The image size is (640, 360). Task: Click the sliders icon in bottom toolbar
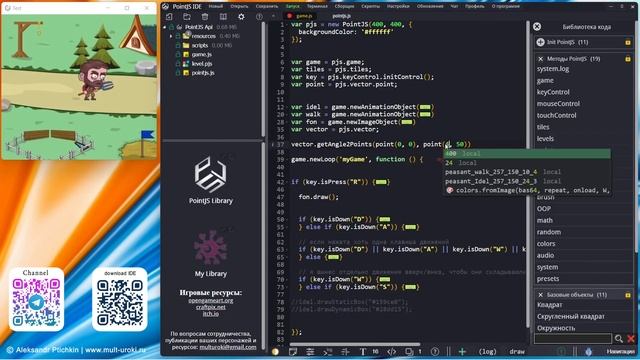point(310,351)
